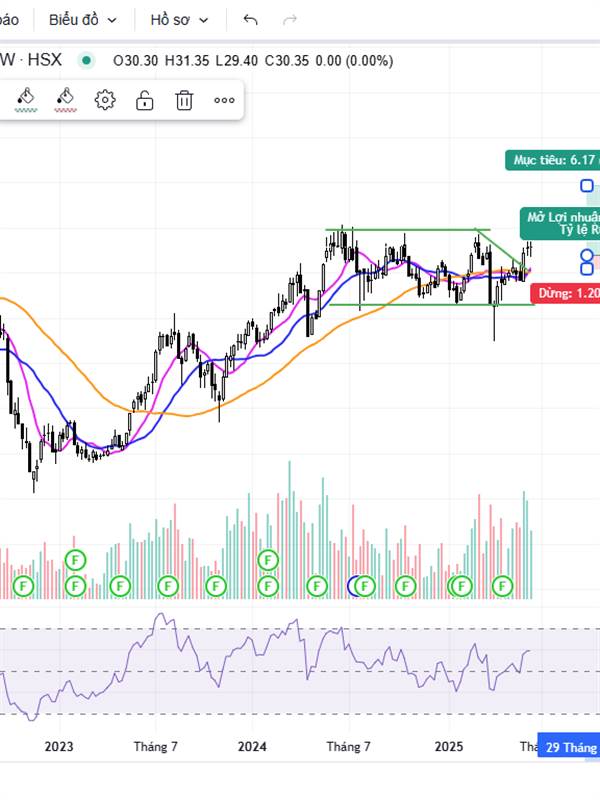The height and width of the screenshot is (800, 600).
Task: Click the OHLC values O30.30 text
Action: [x=135, y=61]
